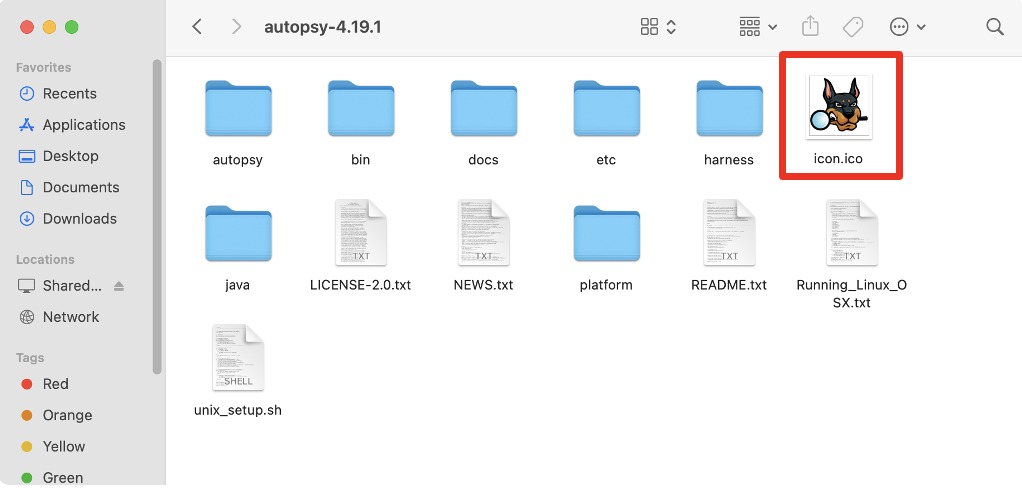Open the platform folder
1022x488 pixels.
coord(606,233)
